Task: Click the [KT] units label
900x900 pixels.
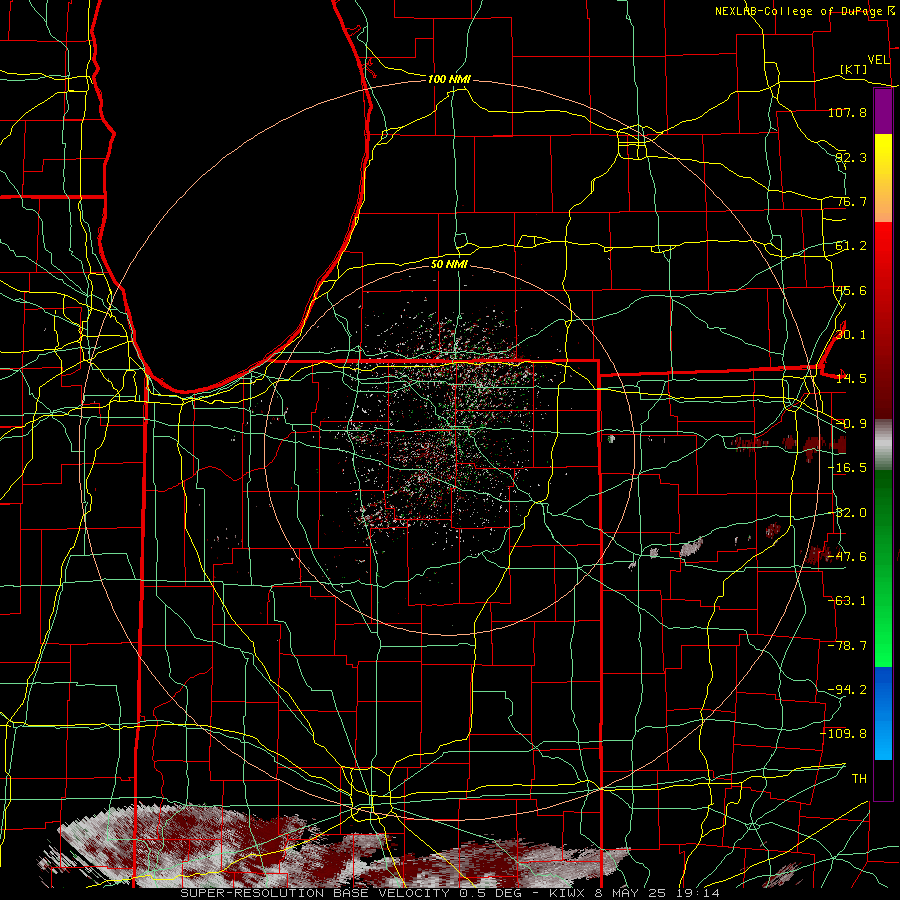Action: tap(854, 69)
